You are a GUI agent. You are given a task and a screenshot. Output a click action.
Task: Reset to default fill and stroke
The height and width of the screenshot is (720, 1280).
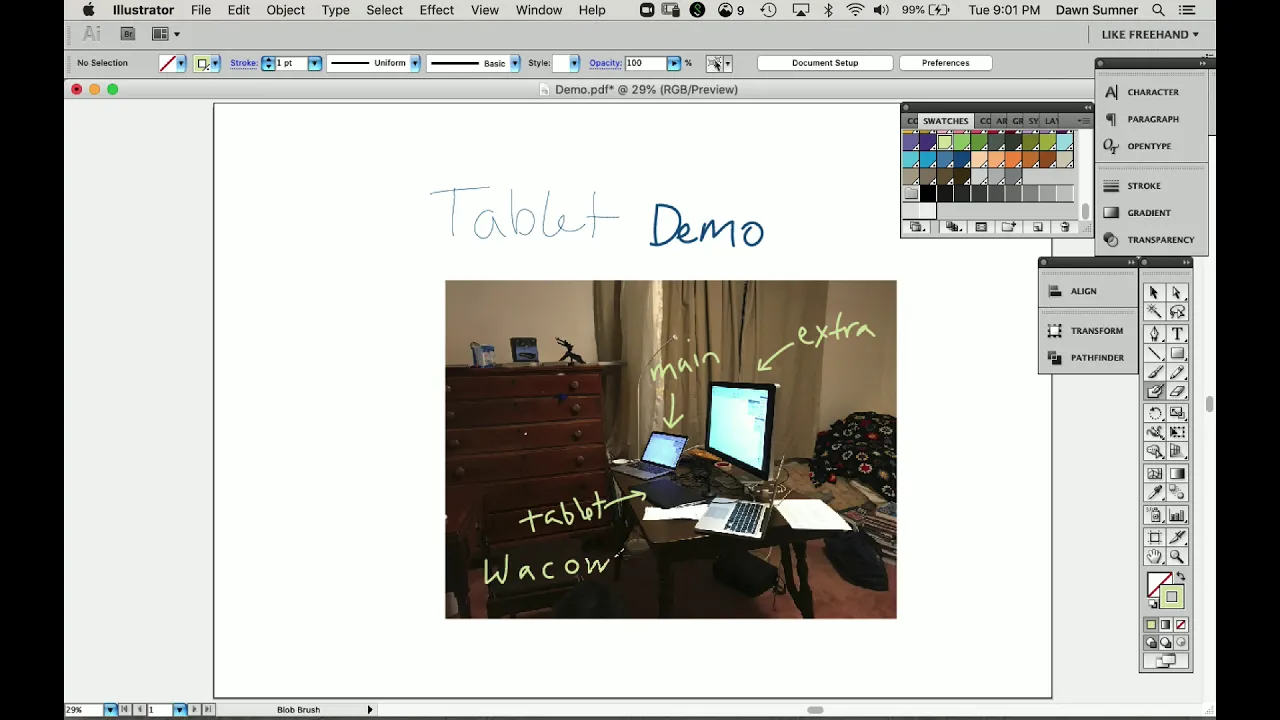tap(1153, 603)
